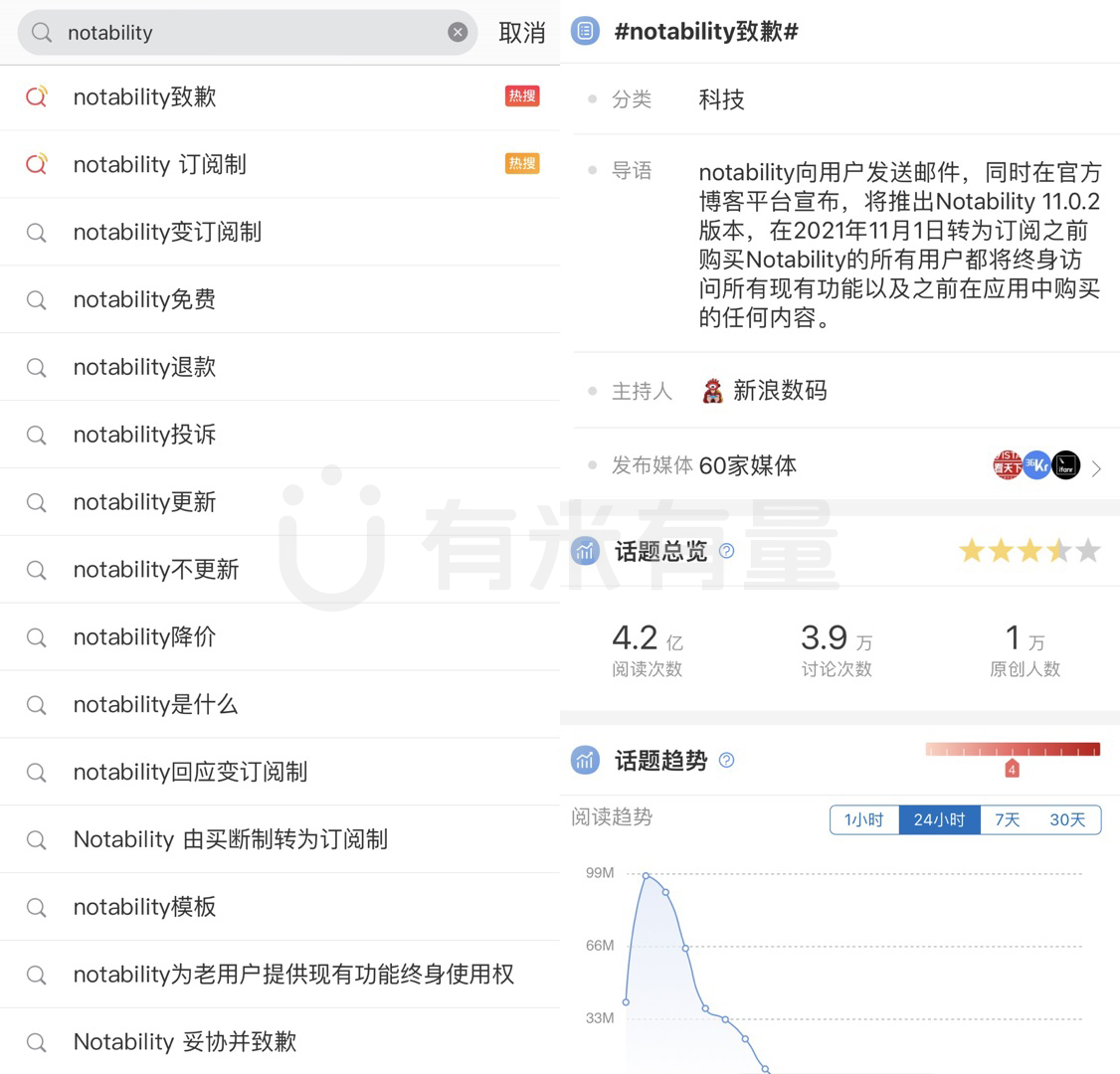The height and width of the screenshot is (1074, 1120).
Task: Click the topic icon beside #notability致歉#
Action: [586, 31]
